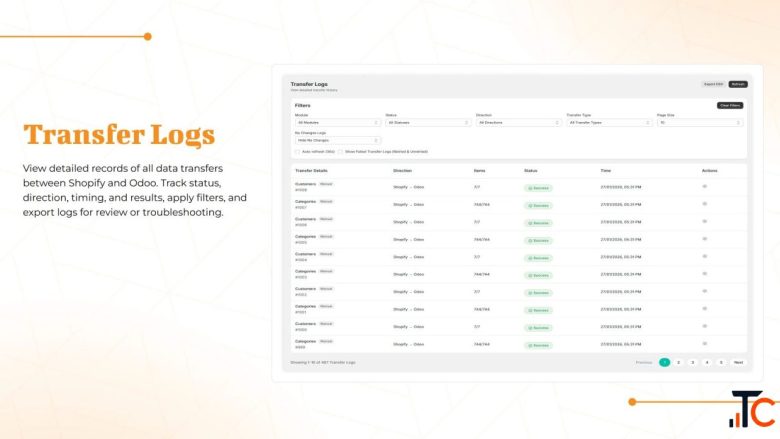Click the Manual tag in row #1004
This screenshot has width=780, height=439.
tap(326, 254)
